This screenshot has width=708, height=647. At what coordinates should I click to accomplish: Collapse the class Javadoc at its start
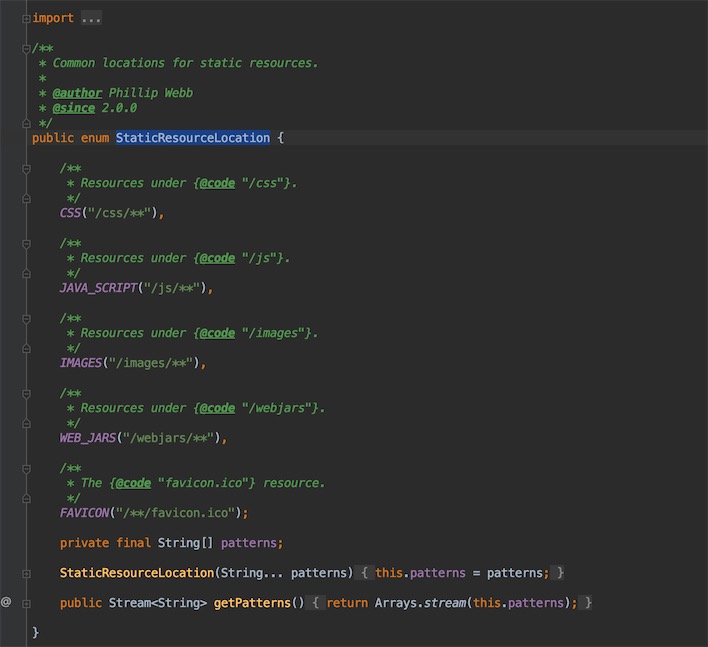26,48
